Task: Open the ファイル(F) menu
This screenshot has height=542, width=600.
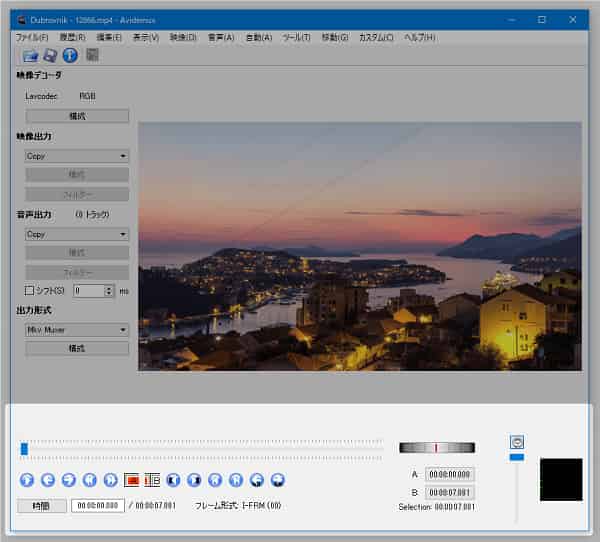Action: tap(32, 37)
